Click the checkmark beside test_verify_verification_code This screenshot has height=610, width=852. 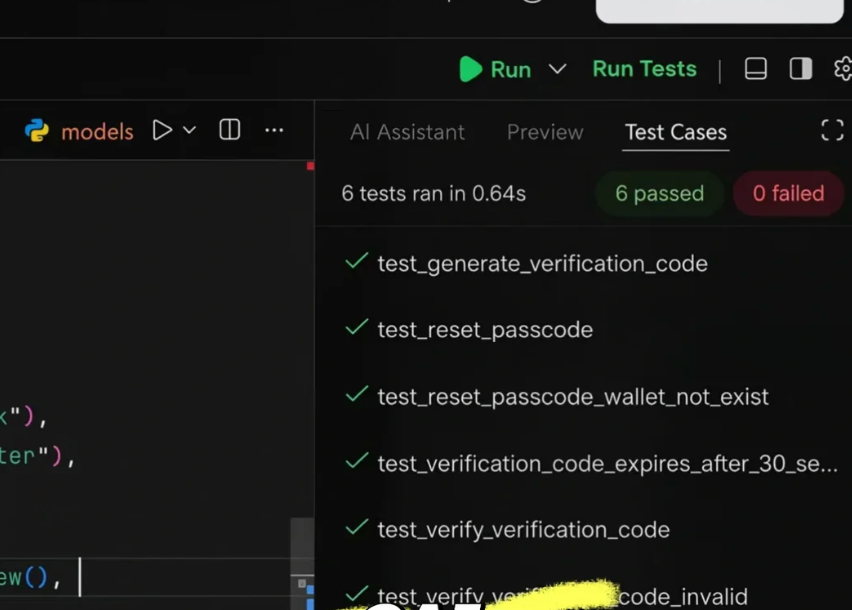click(357, 528)
